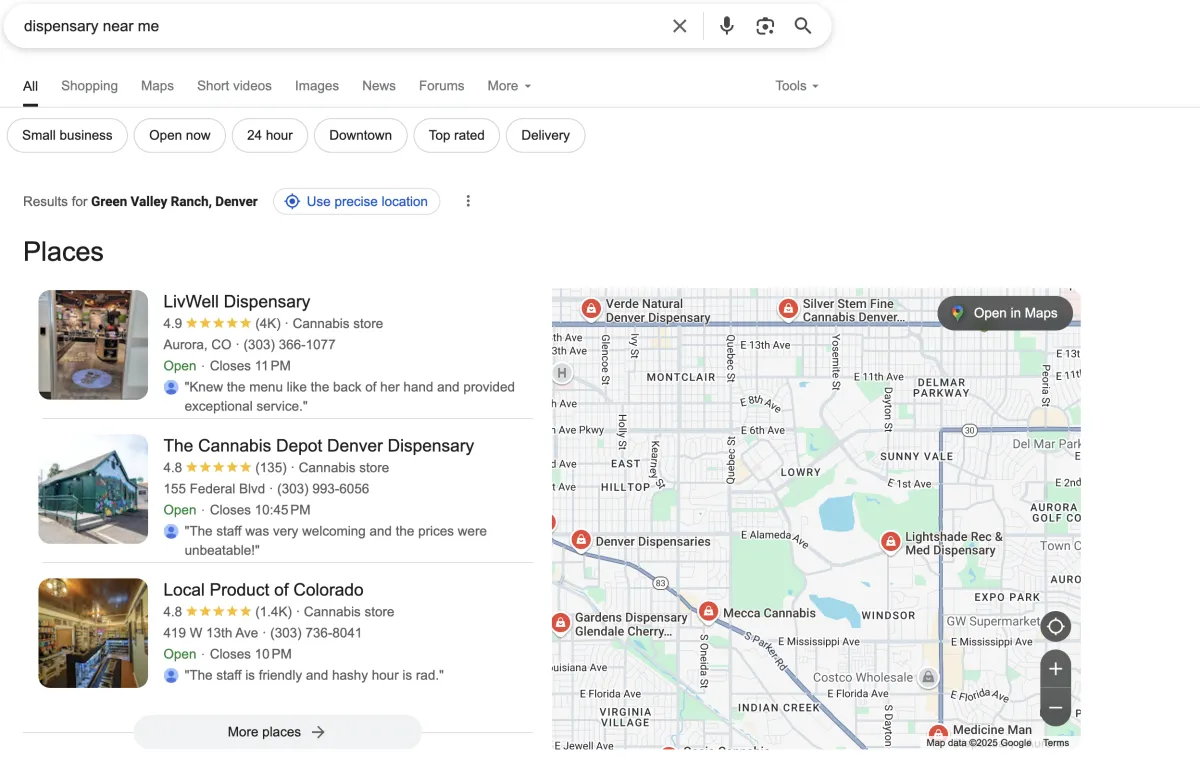Open the Images tab
Image resolution: width=1200 pixels, height=784 pixels.
coord(317,86)
